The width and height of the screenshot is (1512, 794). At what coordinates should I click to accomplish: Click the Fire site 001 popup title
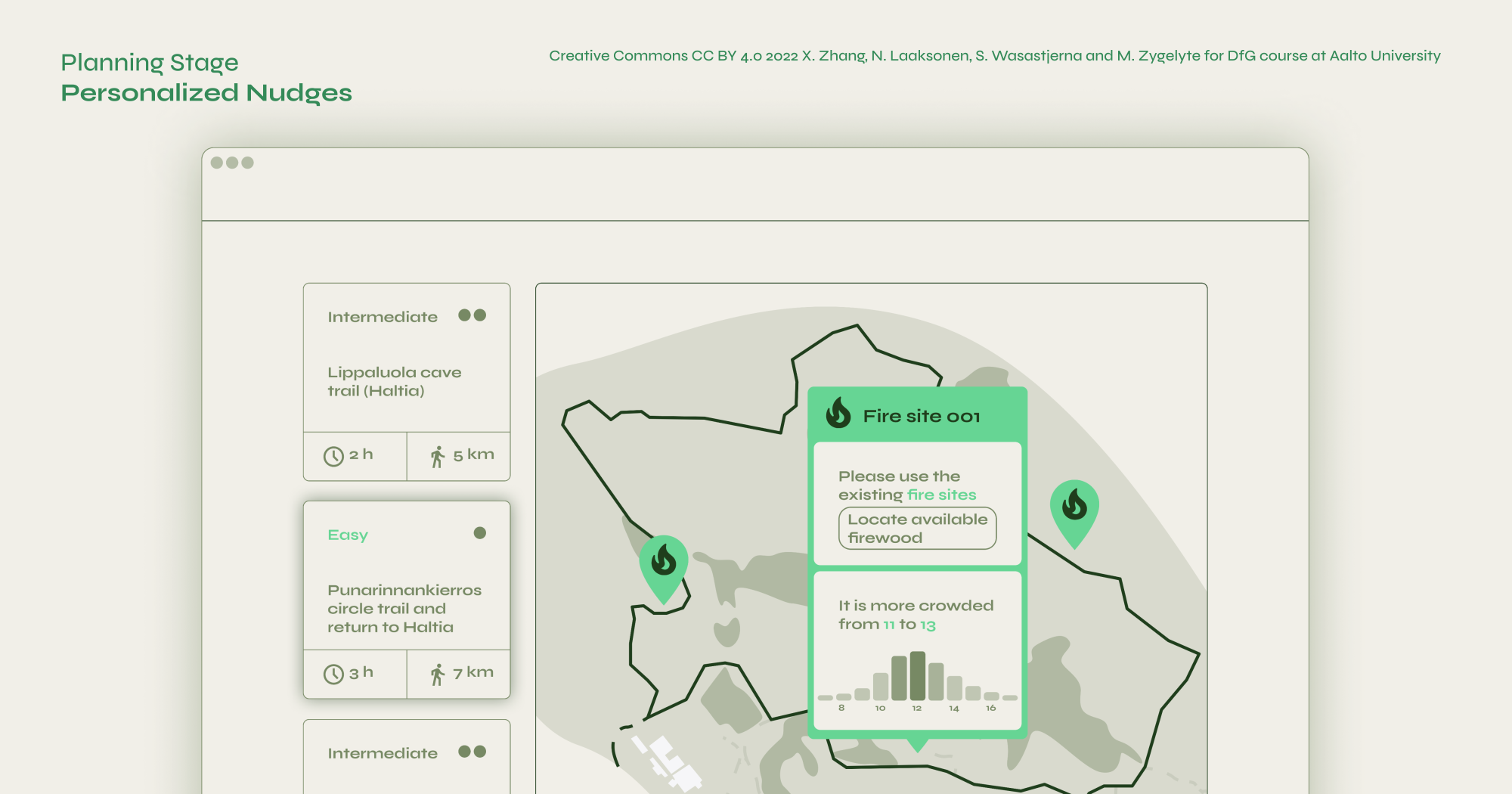[921, 416]
